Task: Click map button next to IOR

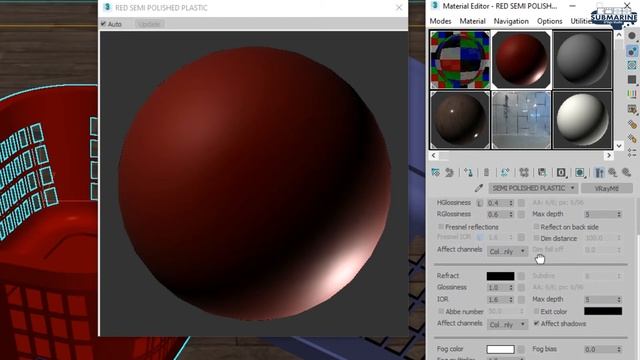Action: (x=521, y=300)
